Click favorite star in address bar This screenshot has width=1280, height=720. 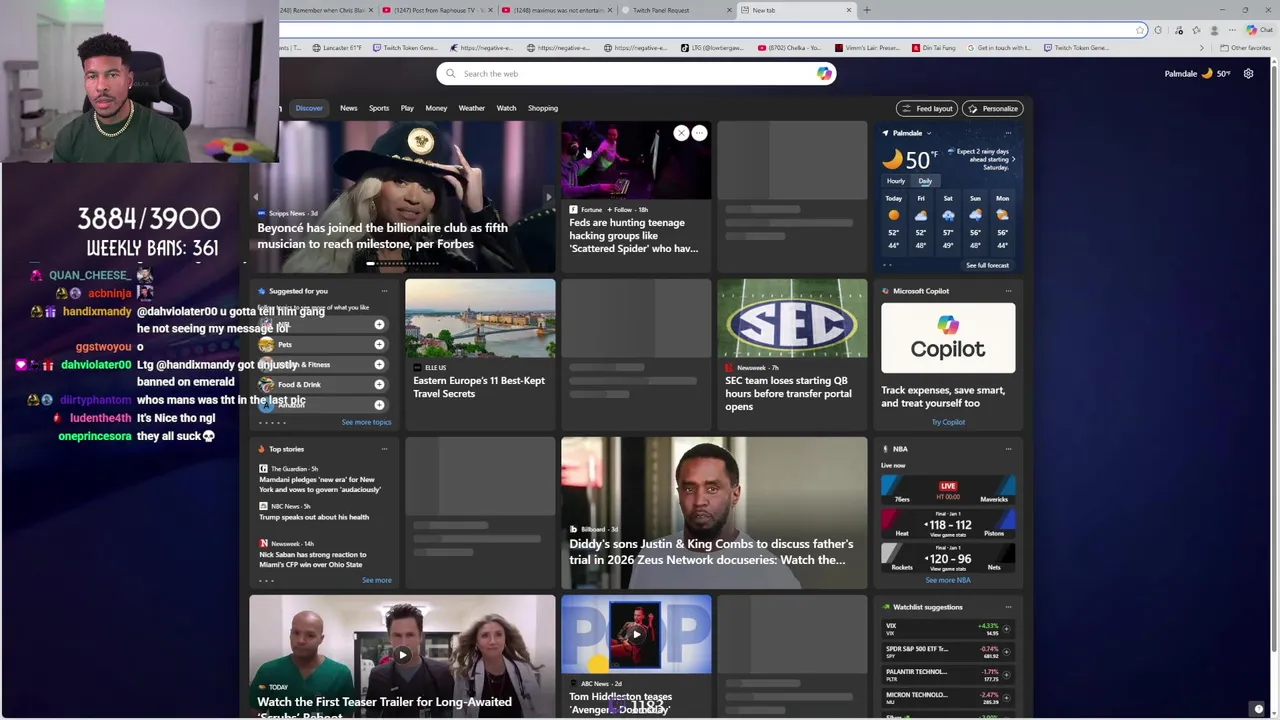[x=1140, y=30]
